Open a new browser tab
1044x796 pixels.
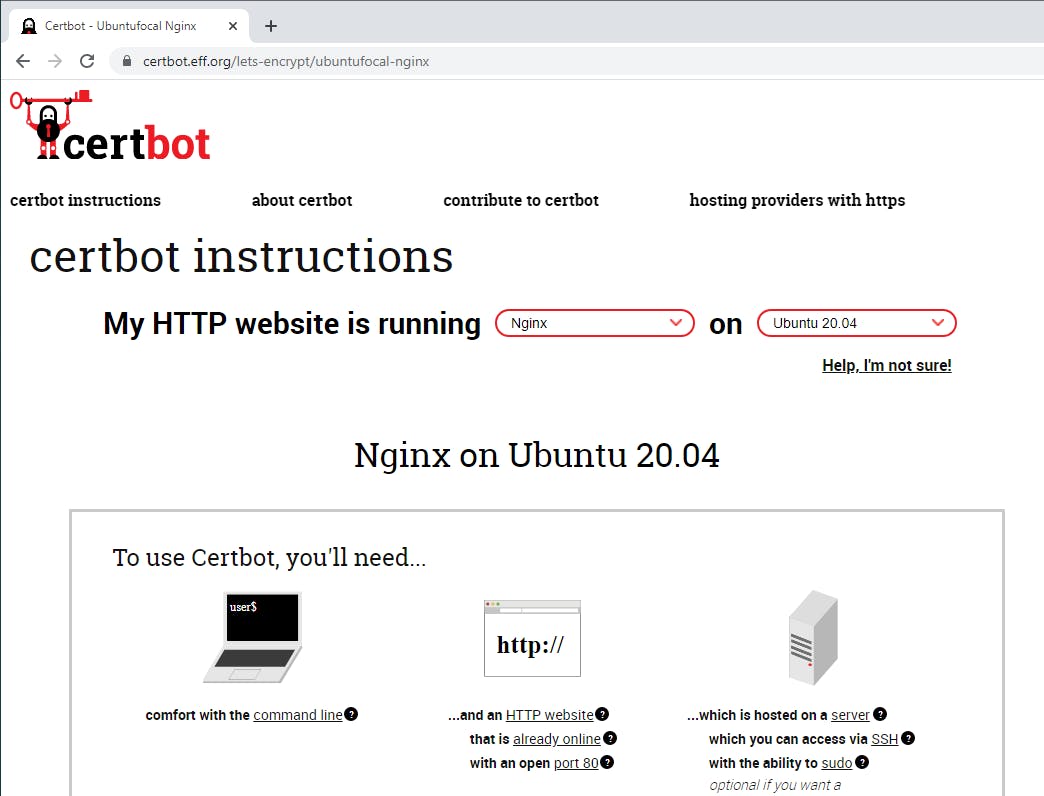point(270,26)
